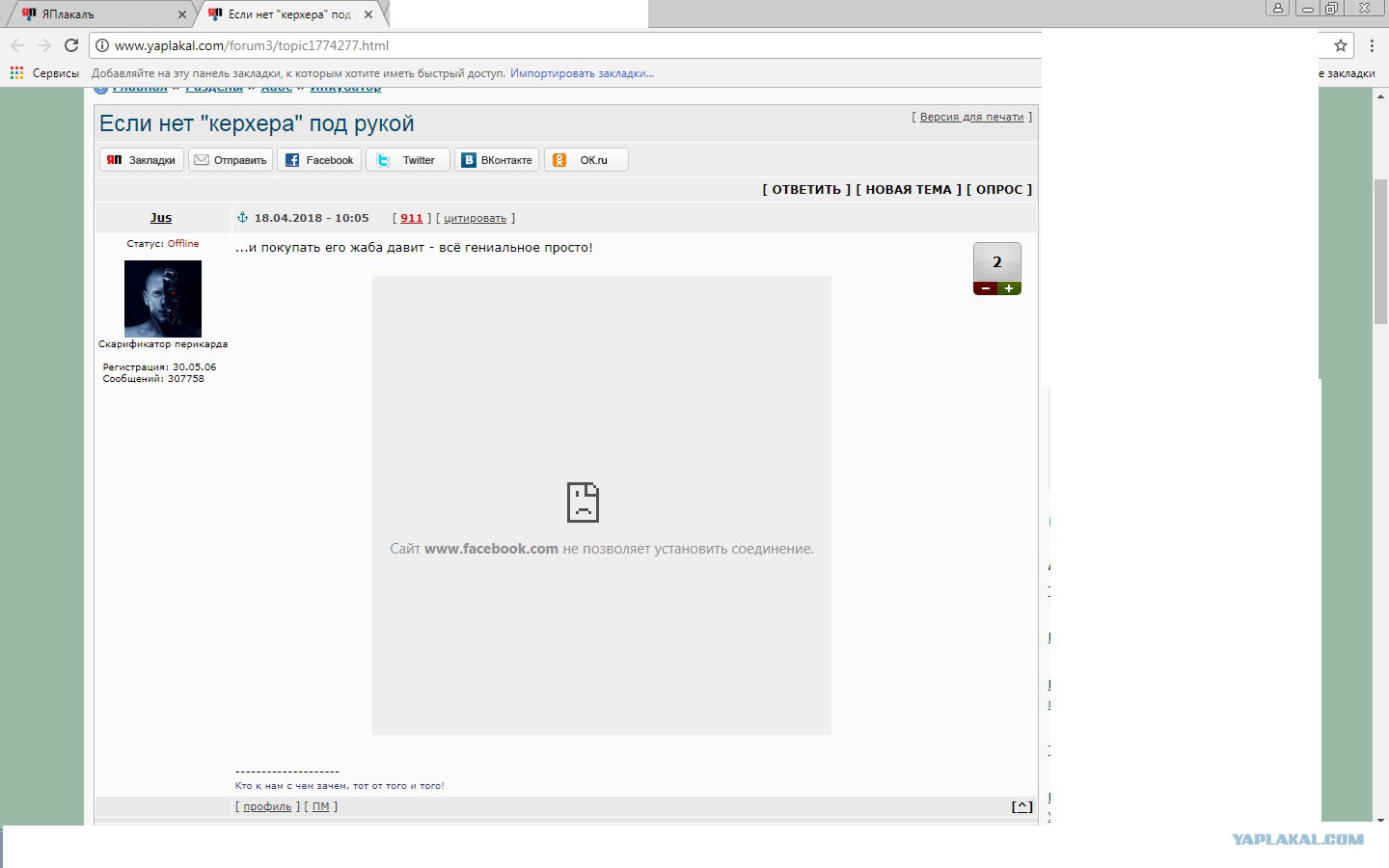Screen dimensions: 1389x868
Task: Vote down the post with minus
Action: [985, 288]
